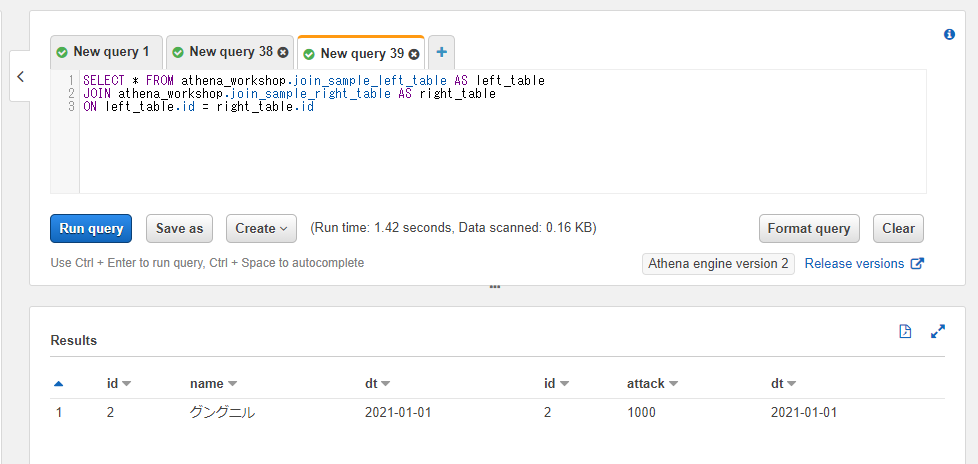Open the first id column dropdown
This screenshot has height=464, width=978.
click(126, 384)
